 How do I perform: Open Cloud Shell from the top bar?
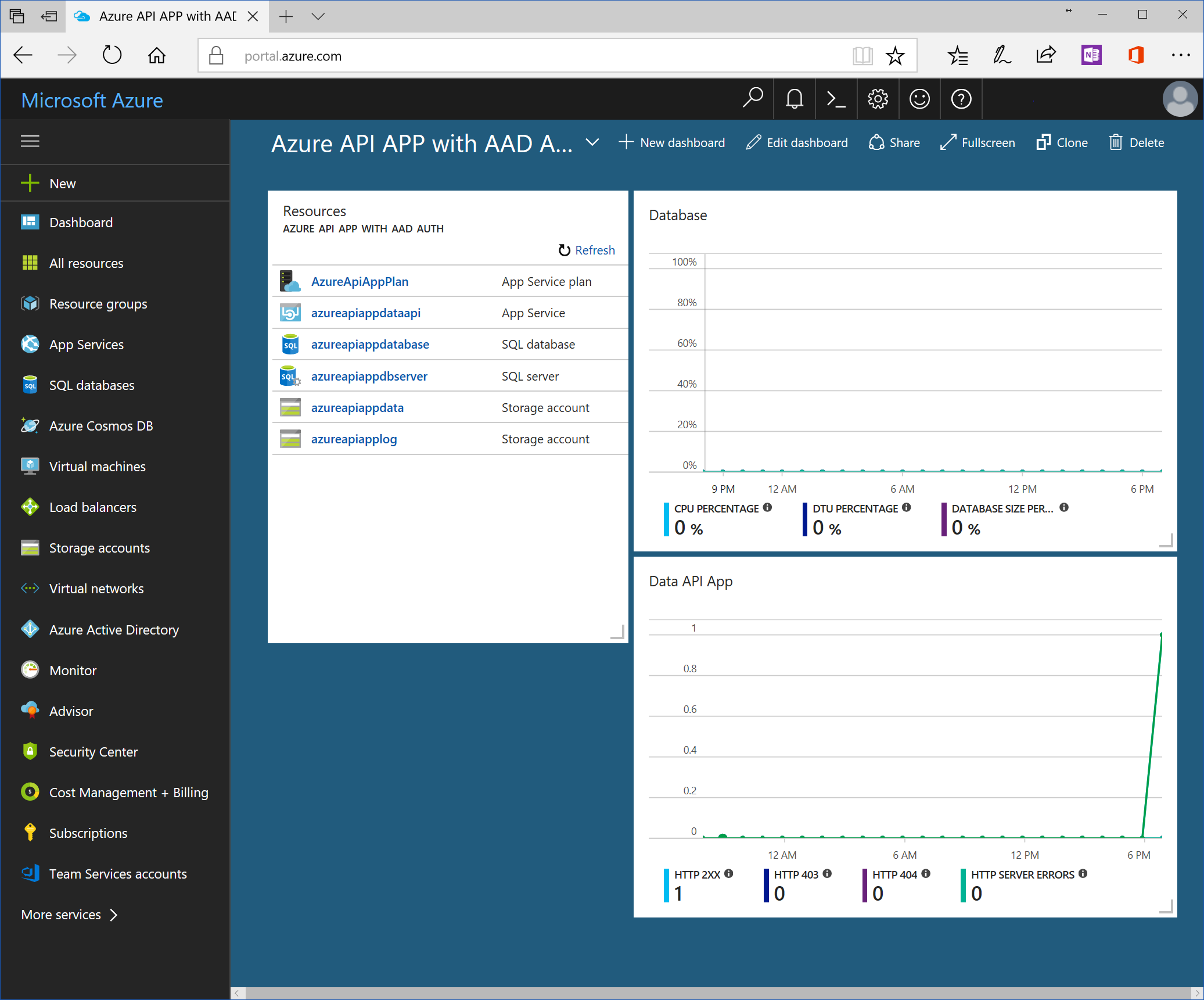tap(836, 99)
